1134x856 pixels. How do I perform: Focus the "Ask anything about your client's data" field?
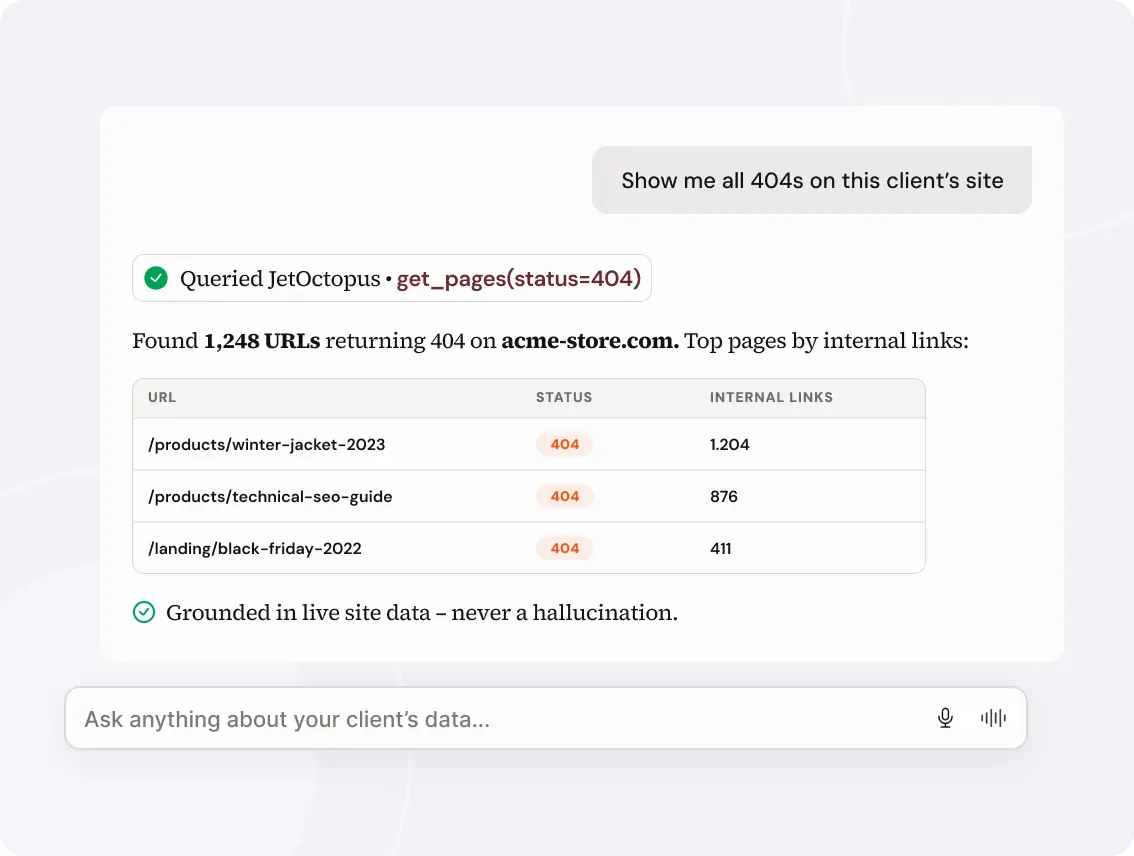click(546, 718)
